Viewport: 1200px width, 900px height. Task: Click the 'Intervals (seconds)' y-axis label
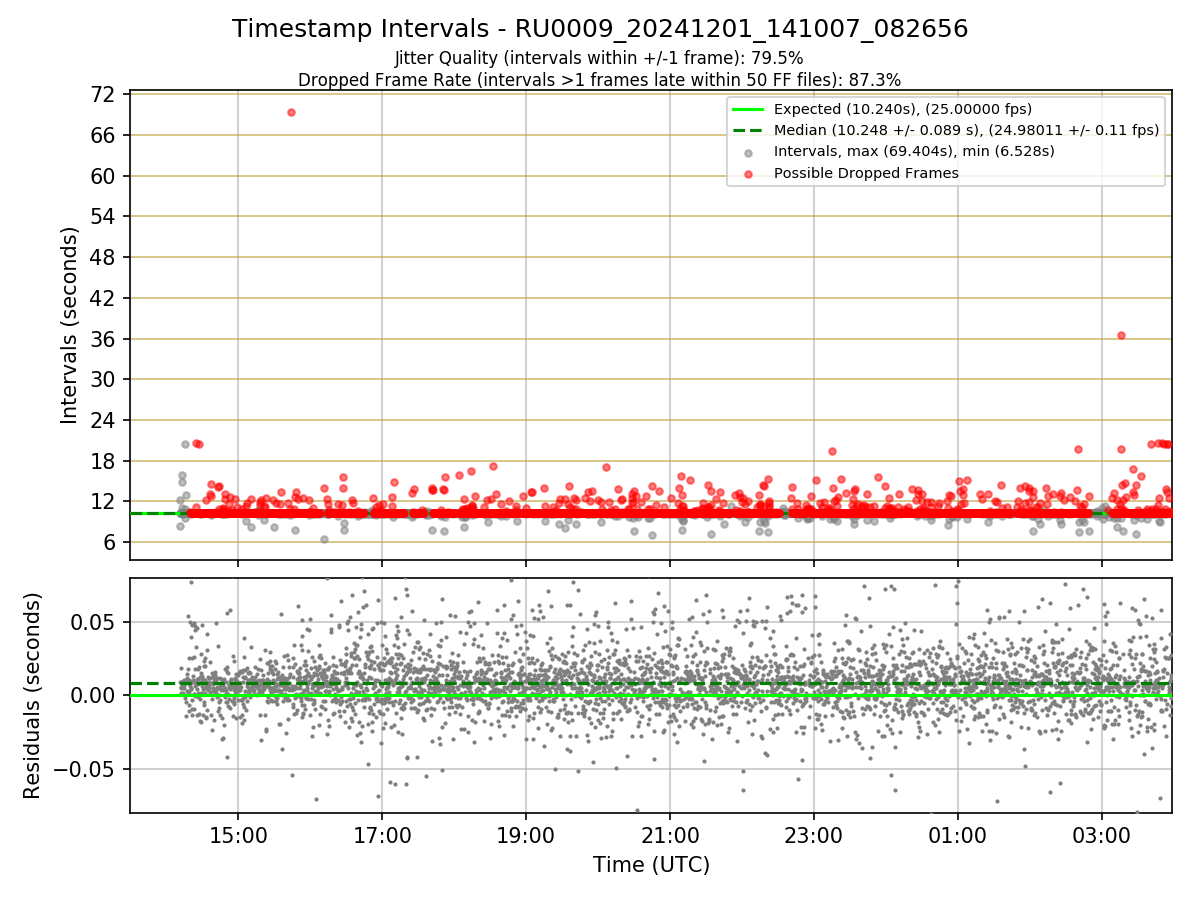[69, 325]
